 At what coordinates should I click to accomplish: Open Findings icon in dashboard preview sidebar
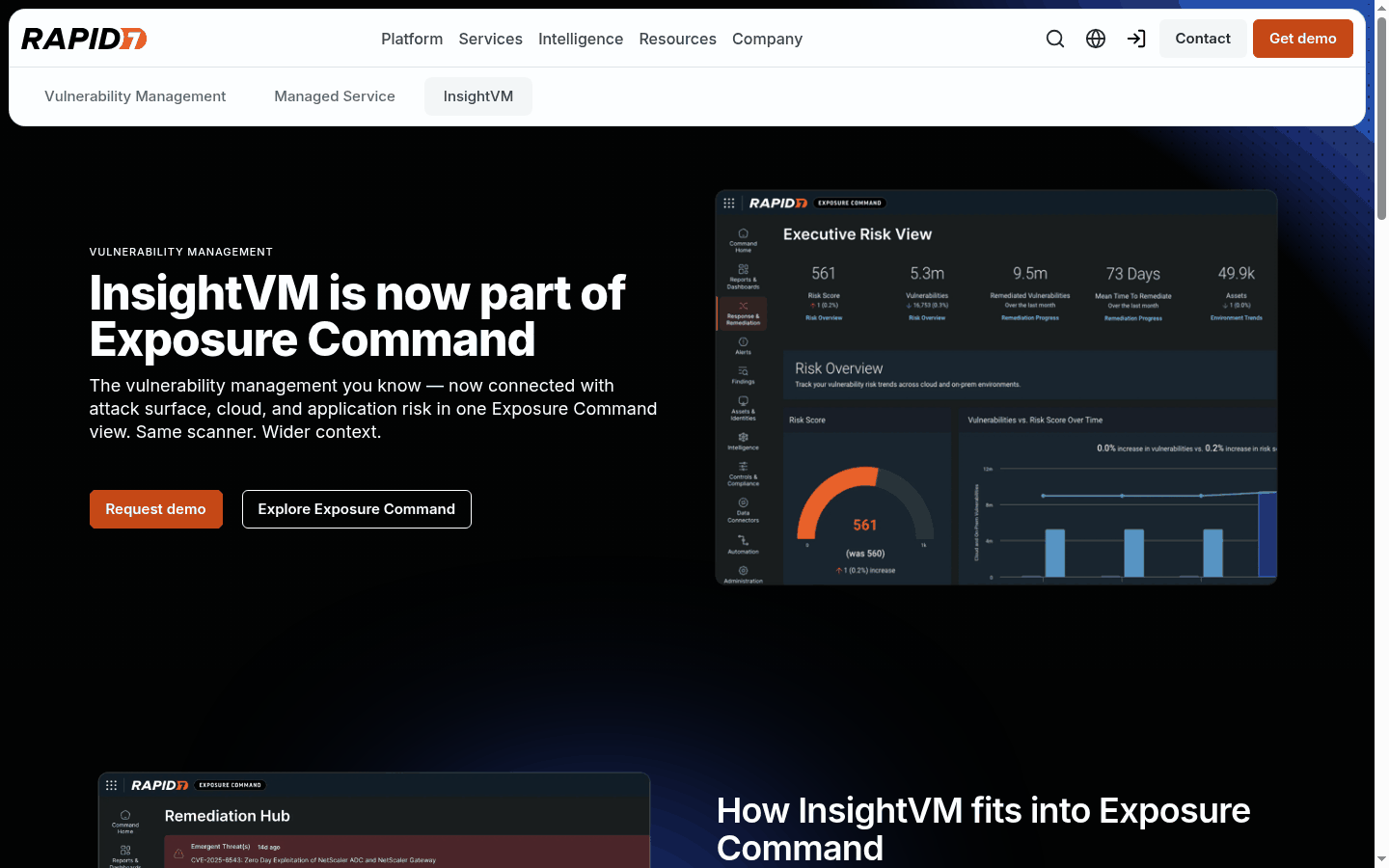tap(743, 371)
